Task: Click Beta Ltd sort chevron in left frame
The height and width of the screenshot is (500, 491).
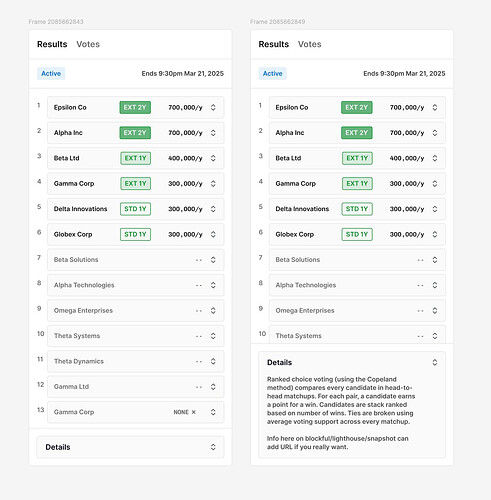Action: click(213, 158)
